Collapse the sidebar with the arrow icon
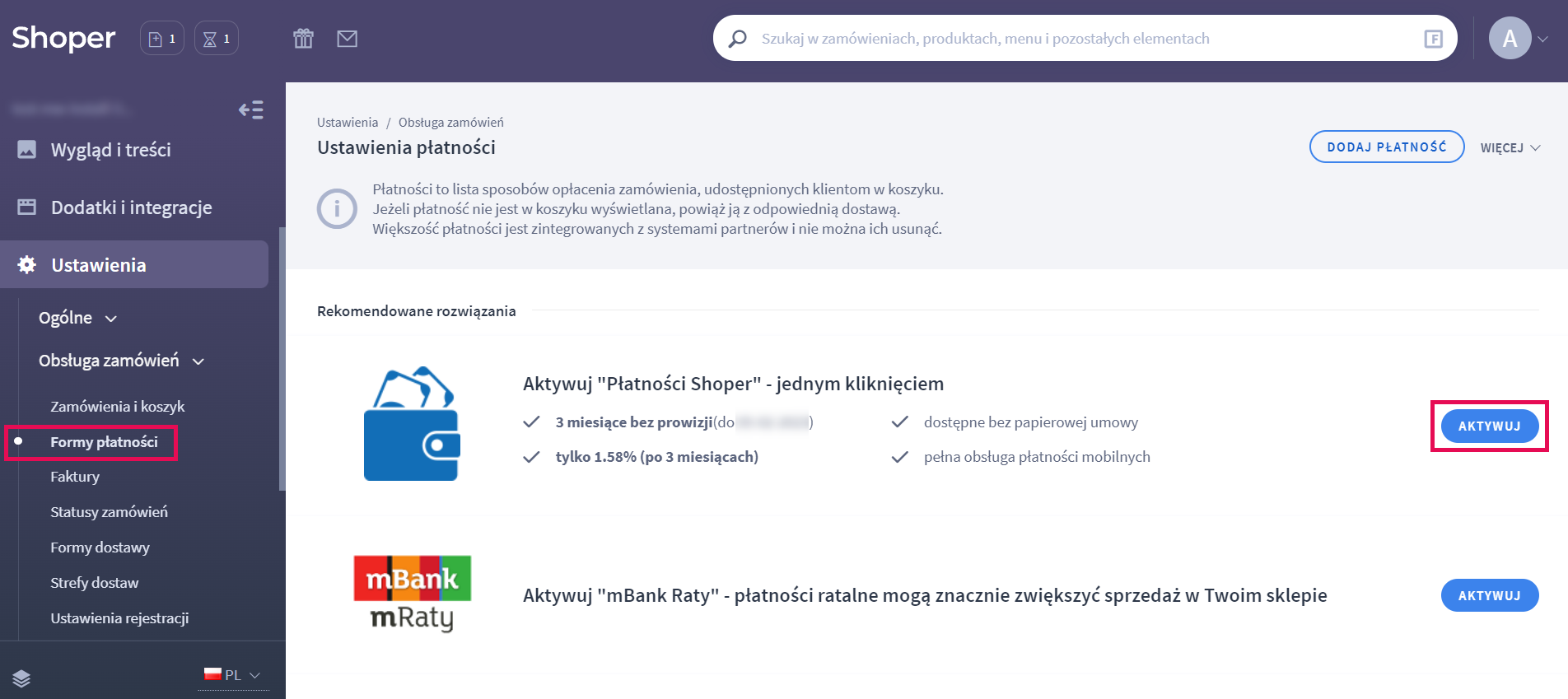Image resolution: width=1568 pixels, height=699 pixels. (251, 110)
